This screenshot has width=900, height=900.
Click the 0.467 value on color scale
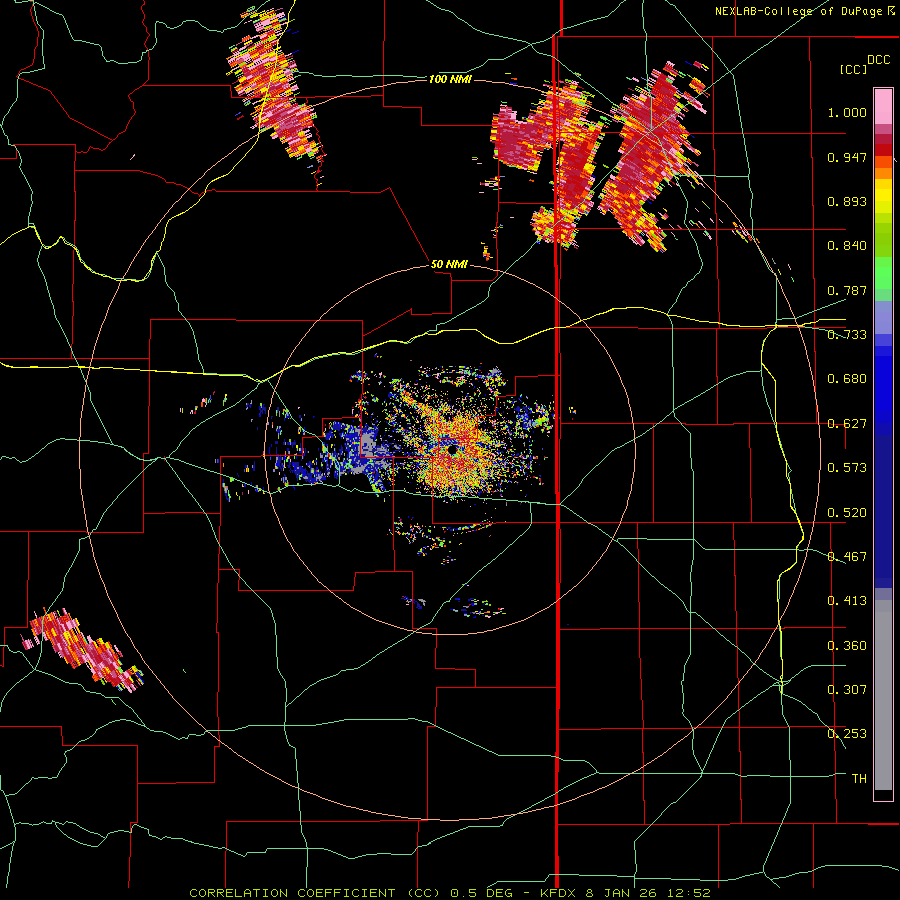(x=847, y=557)
